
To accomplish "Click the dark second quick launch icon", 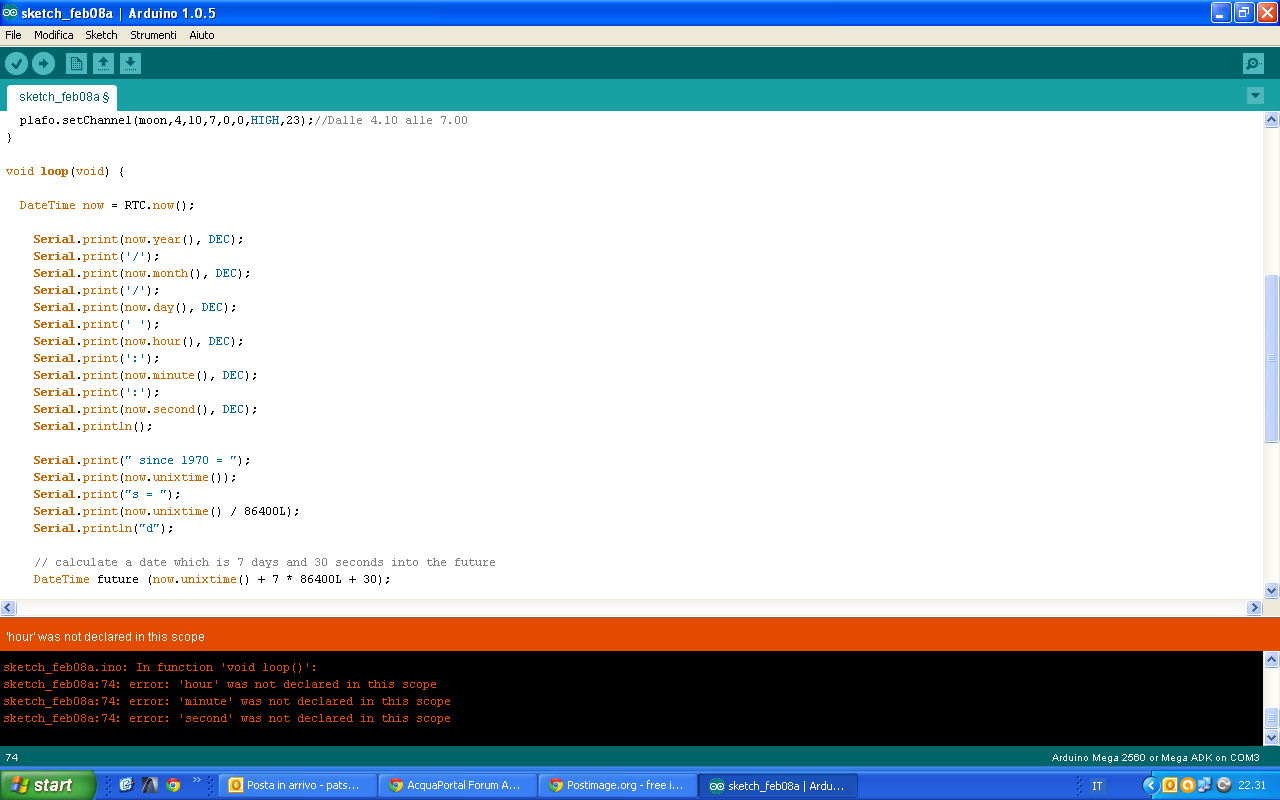I will [149, 785].
